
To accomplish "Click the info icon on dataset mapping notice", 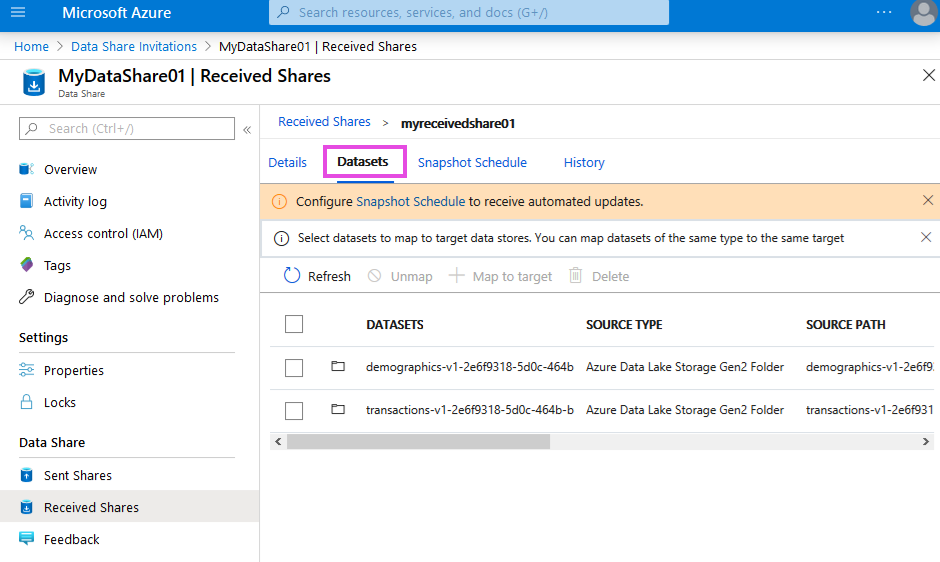I will tap(281, 239).
